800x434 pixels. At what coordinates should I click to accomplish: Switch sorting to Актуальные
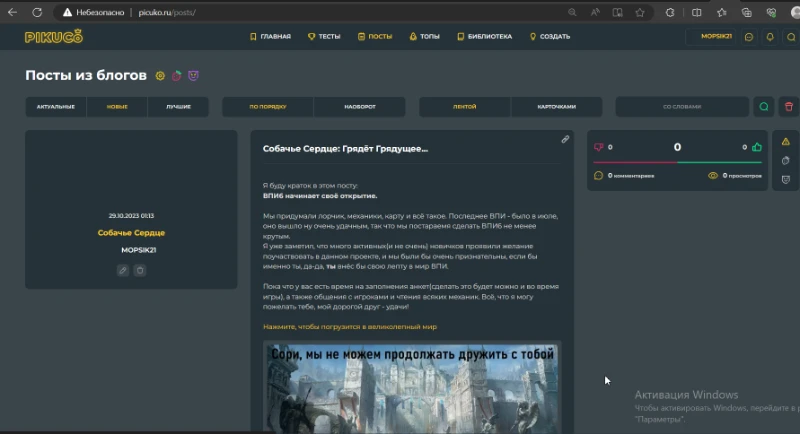[56, 107]
